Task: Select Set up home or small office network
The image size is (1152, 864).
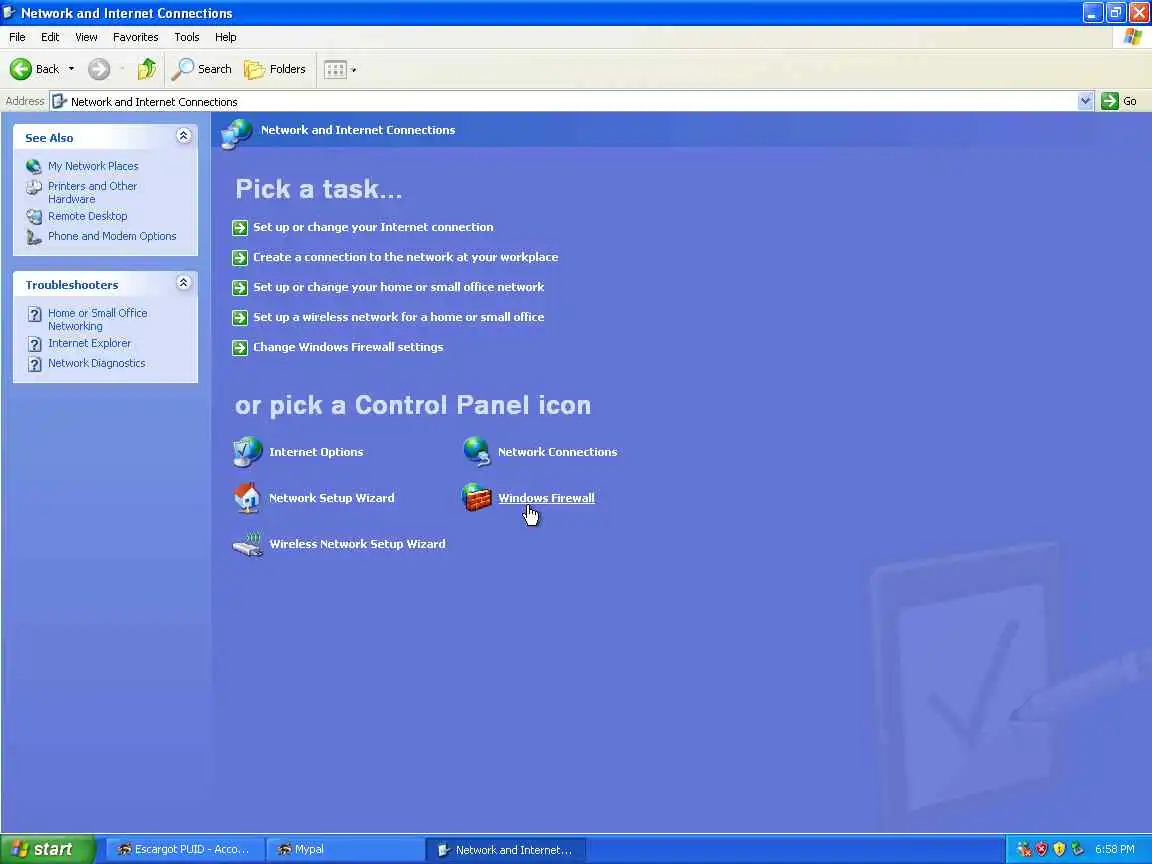Action: [x=399, y=287]
